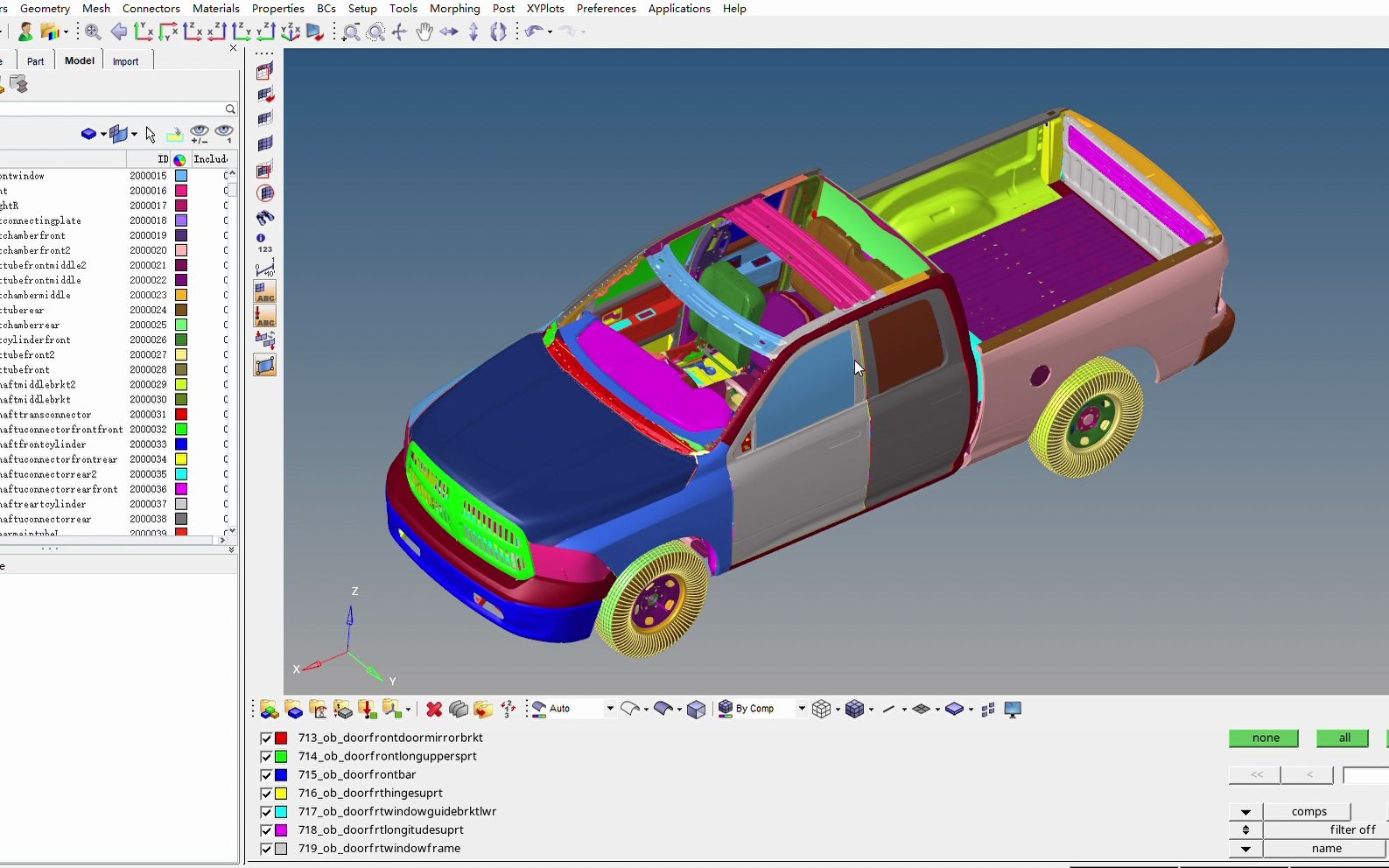This screenshot has width=1389, height=868.
Task: Click the filter off button
Action: click(1325, 829)
